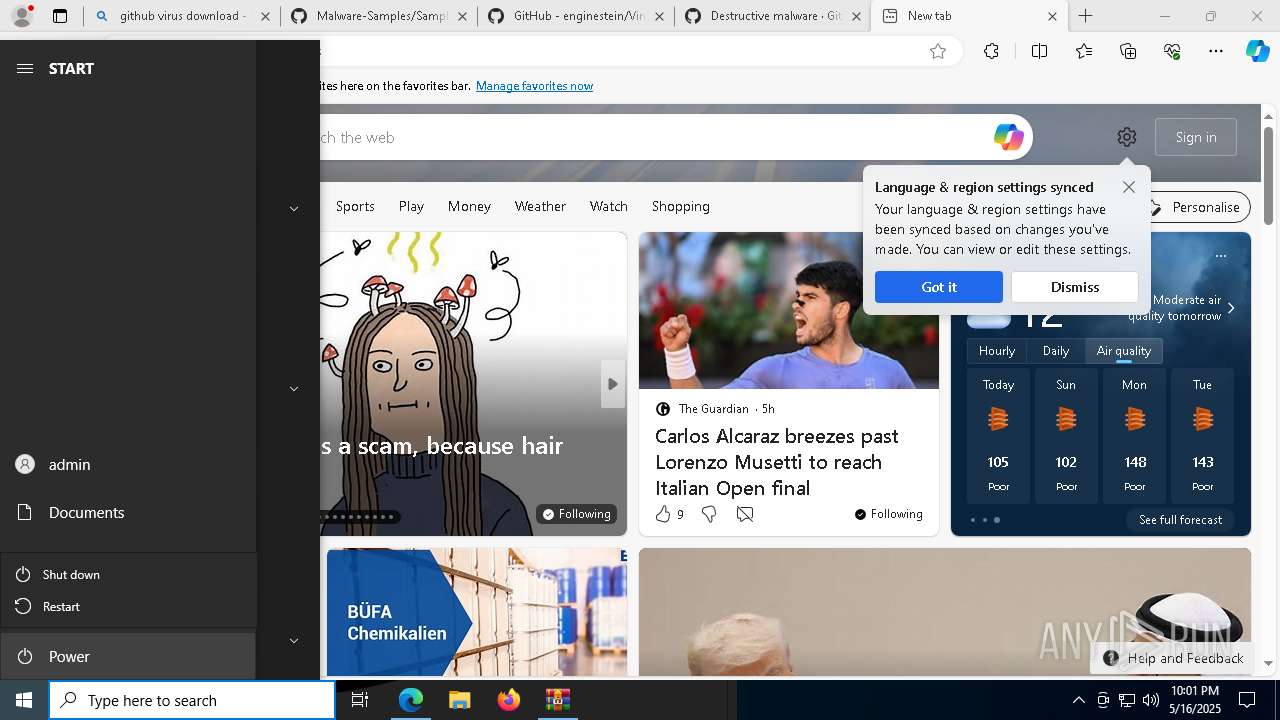Select the Power button in Start

(x=128, y=656)
